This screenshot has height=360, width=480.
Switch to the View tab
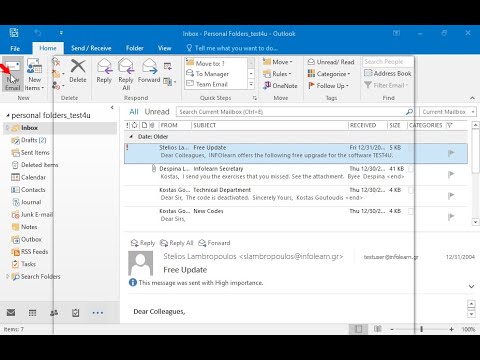(x=165, y=48)
